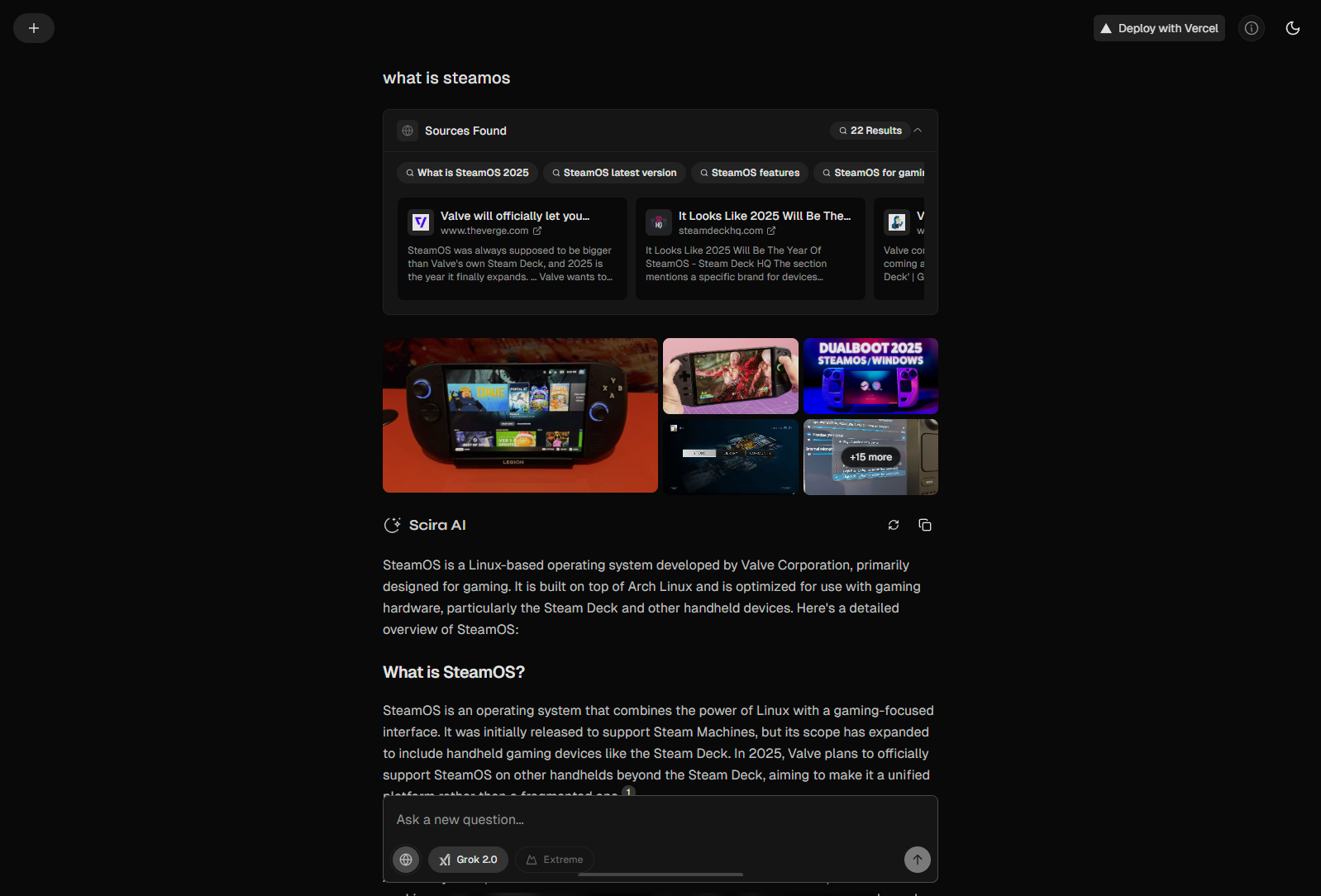
Task: Open the info icon near Deploy button
Action: 1252,28
